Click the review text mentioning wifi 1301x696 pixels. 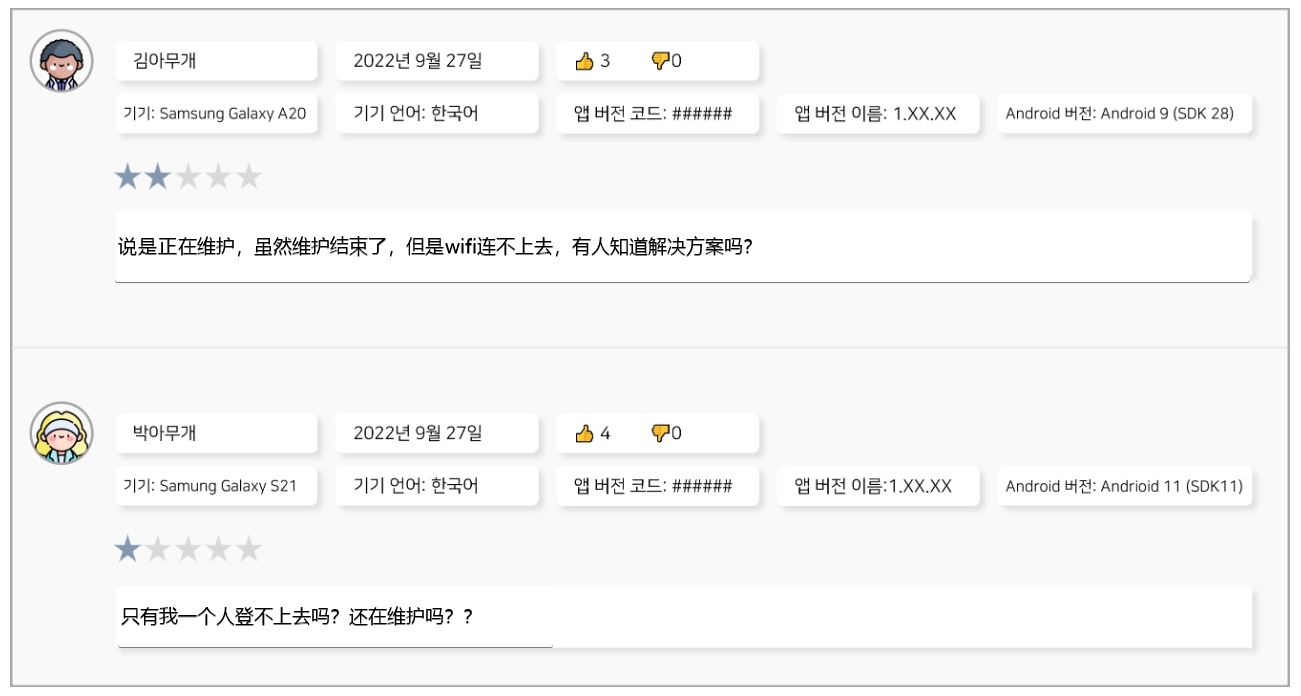tap(682, 246)
